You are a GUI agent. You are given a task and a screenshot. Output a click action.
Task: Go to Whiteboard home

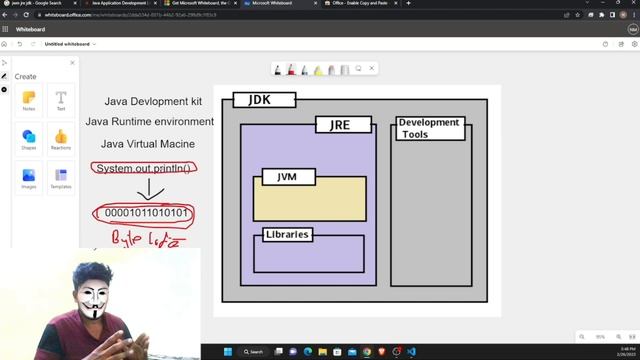click(4, 44)
